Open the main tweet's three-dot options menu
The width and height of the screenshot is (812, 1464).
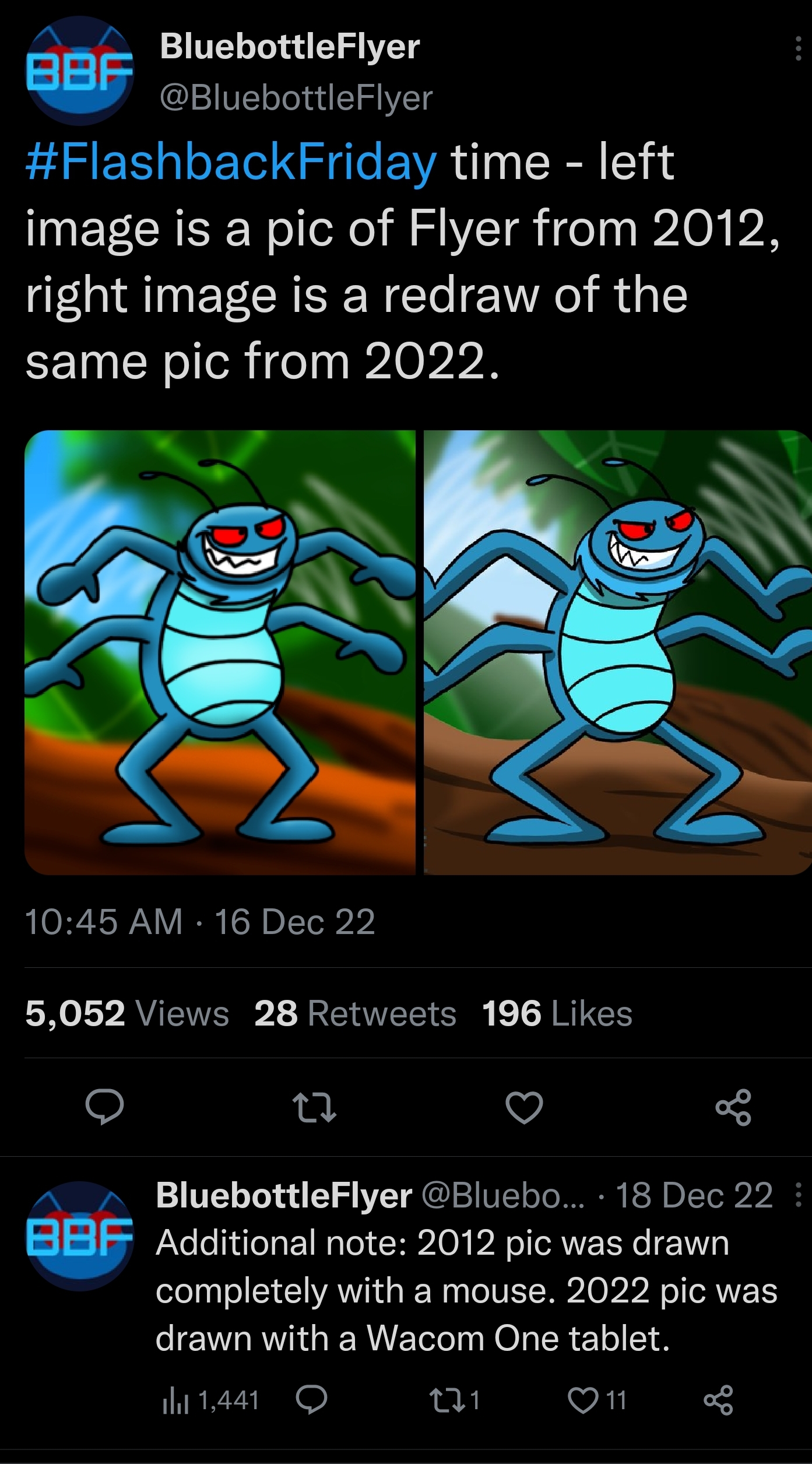[798, 49]
